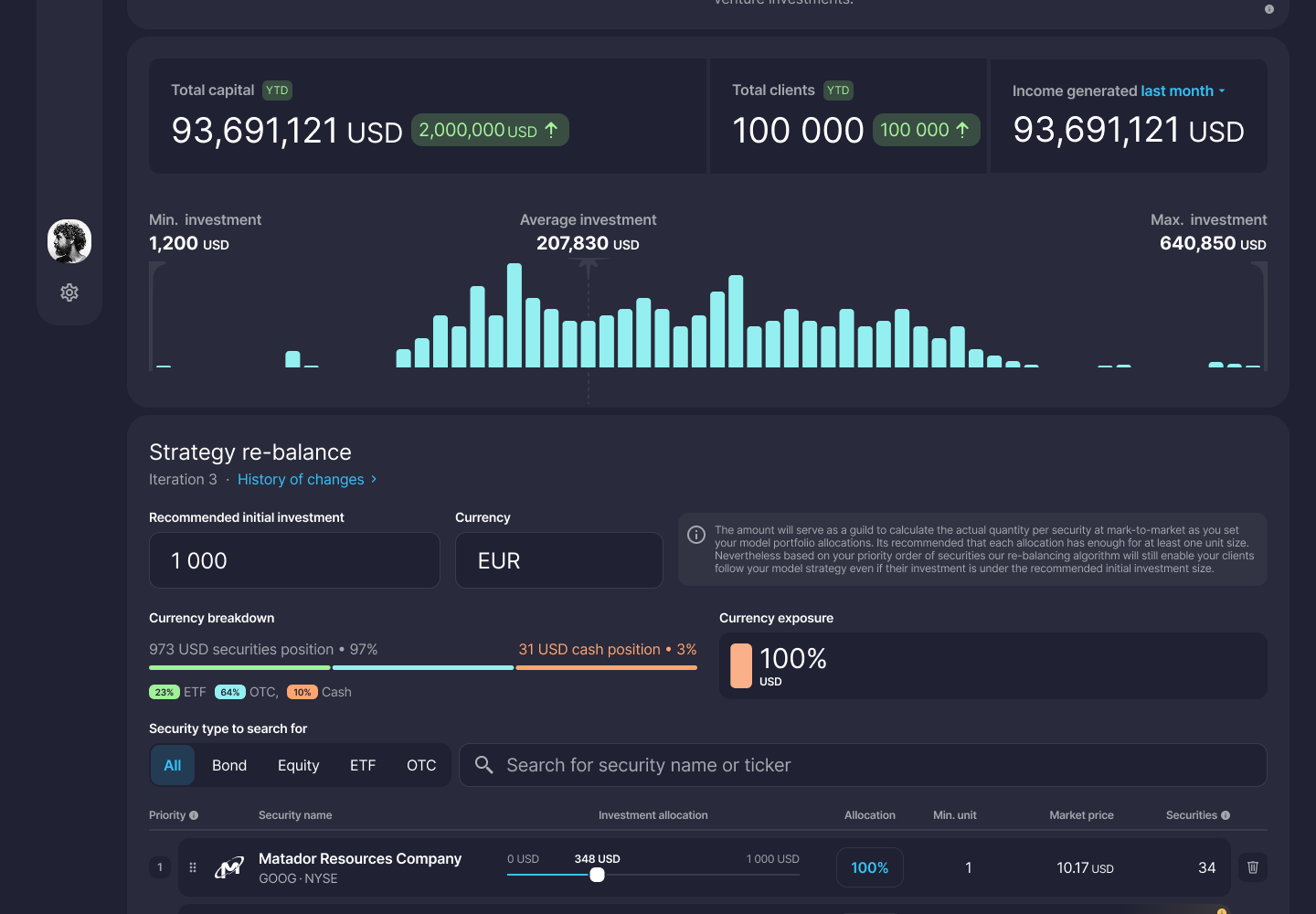Switch to the ETF filter tab
This screenshot has width=1316, height=914.
click(363, 765)
